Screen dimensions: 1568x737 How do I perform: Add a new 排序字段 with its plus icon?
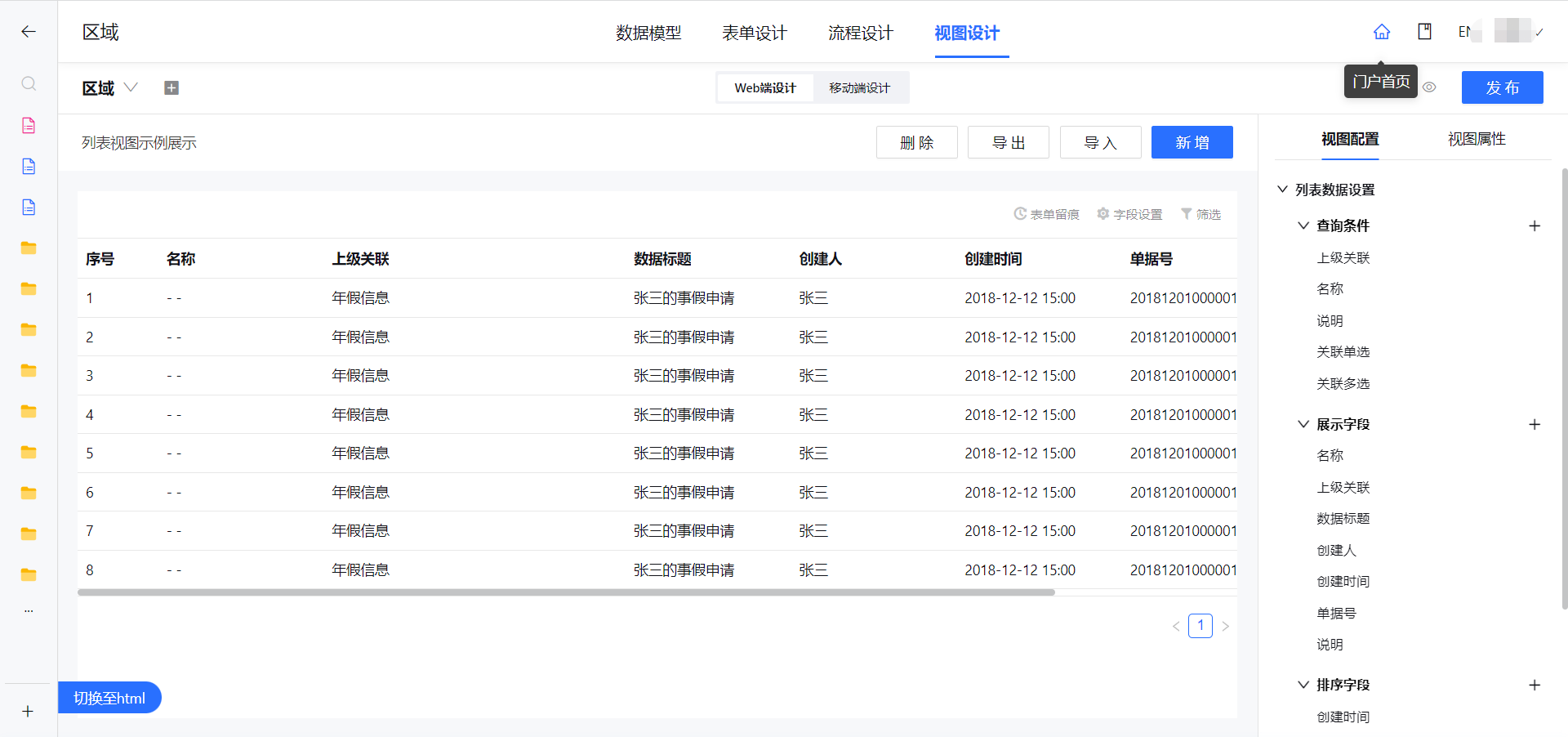click(x=1535, y=685)
